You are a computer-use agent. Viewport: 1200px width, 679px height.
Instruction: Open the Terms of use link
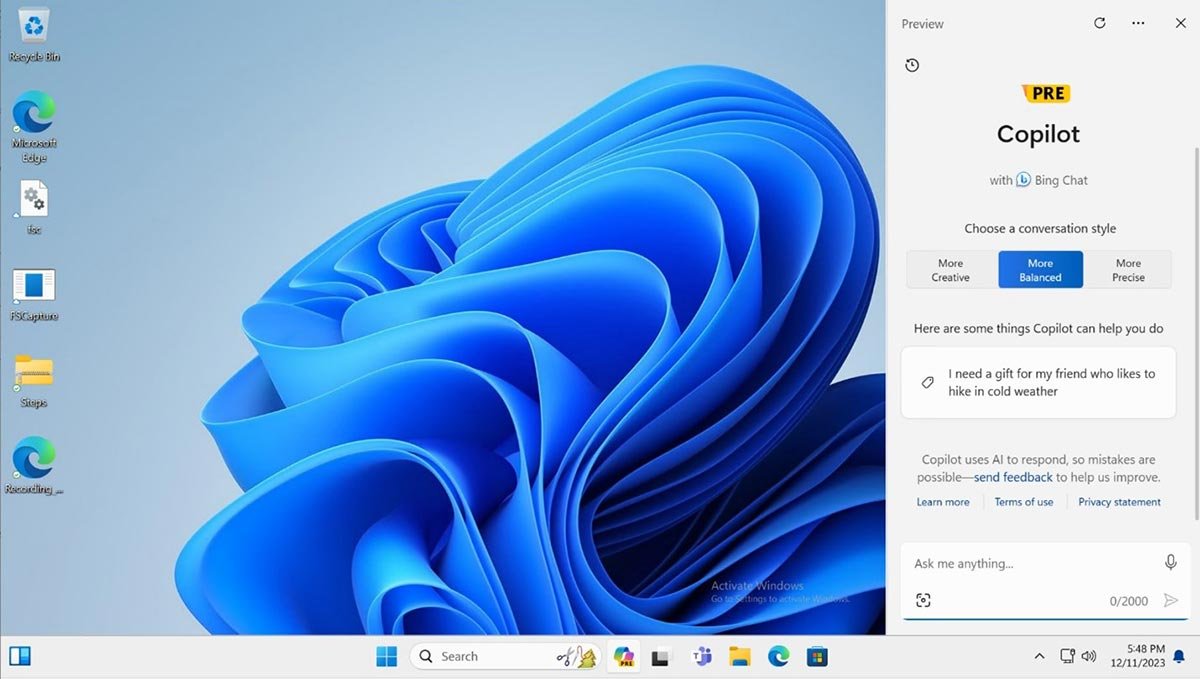point(1023,501)
